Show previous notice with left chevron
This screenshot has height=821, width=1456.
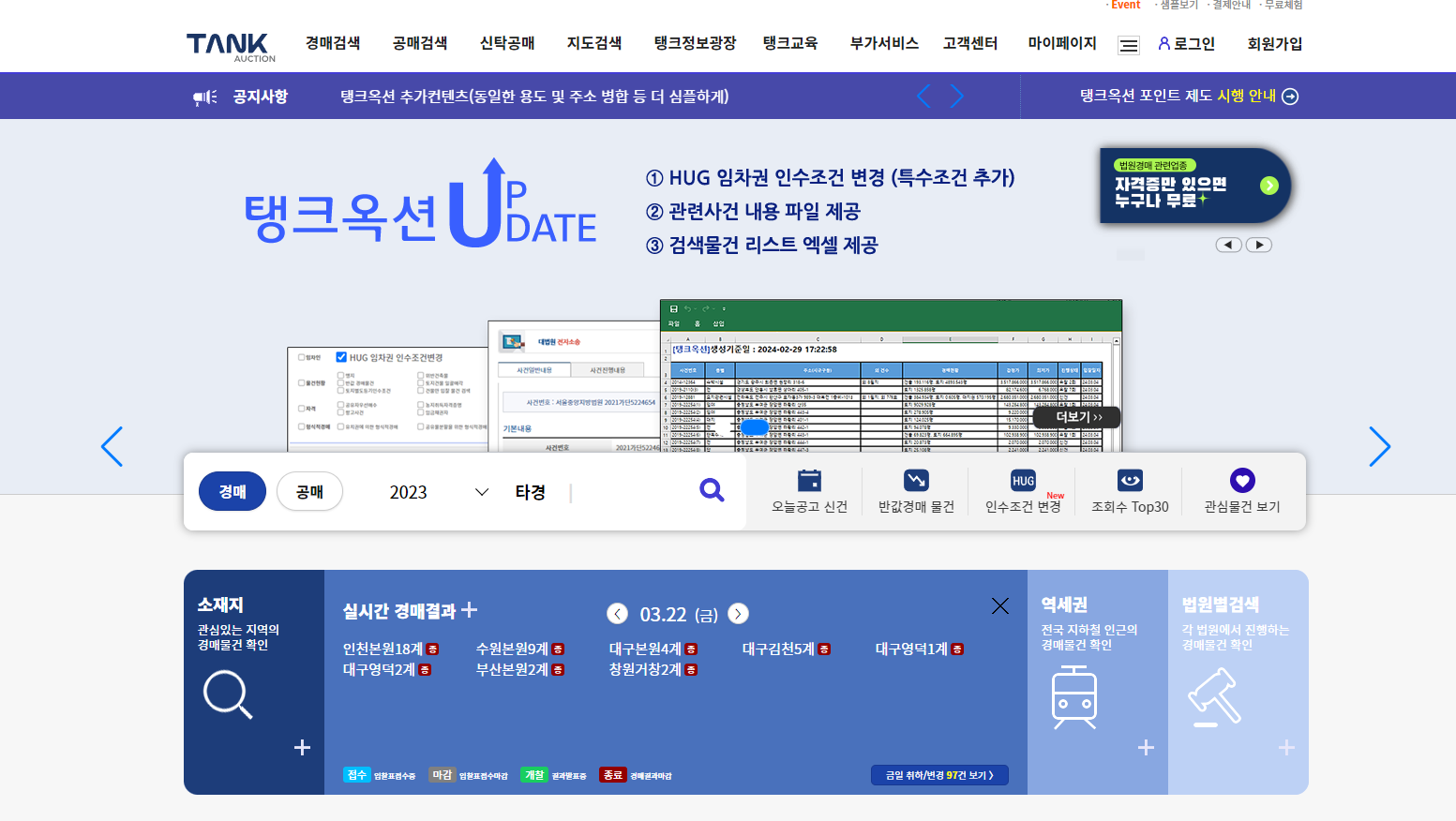(x=923, y=96)
